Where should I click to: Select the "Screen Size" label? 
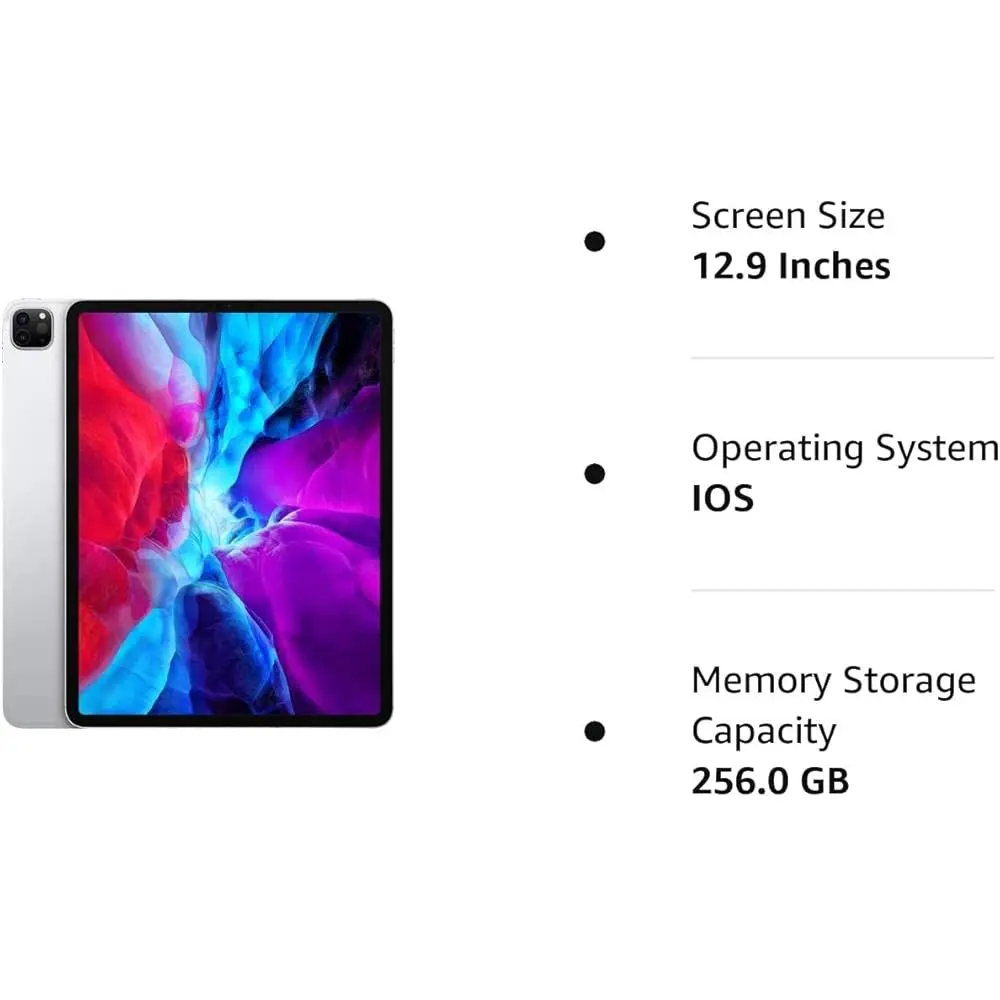point(788,216)
